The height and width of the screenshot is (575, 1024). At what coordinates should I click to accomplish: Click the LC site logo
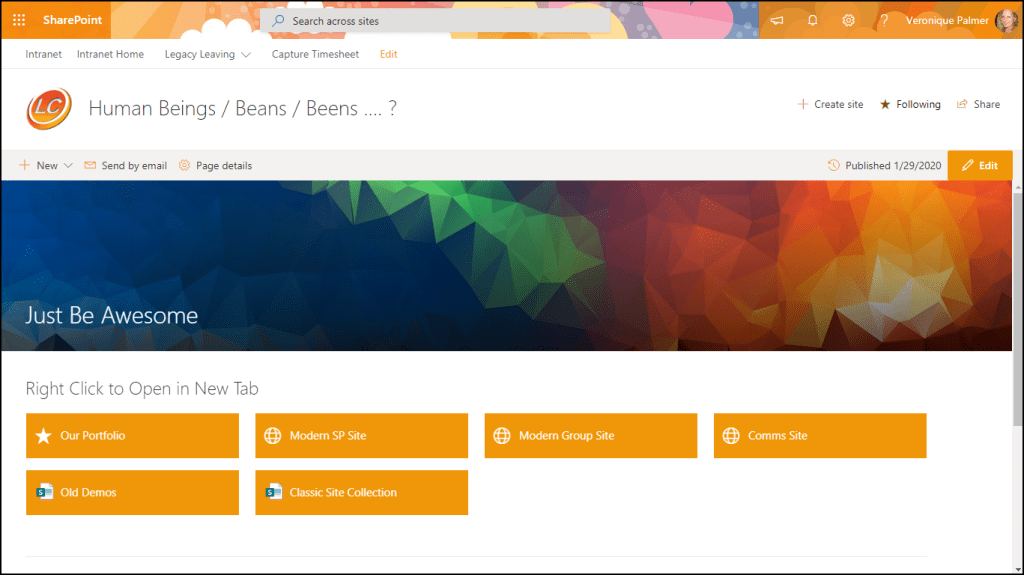(x=49, y=108)
